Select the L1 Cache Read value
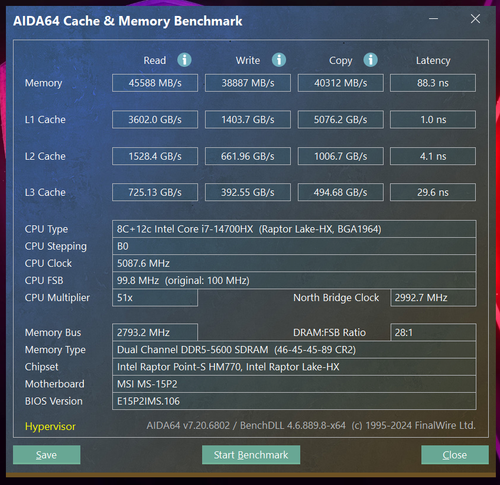Image resolution: width=500 pixels, height=485 pixels. 155,119
